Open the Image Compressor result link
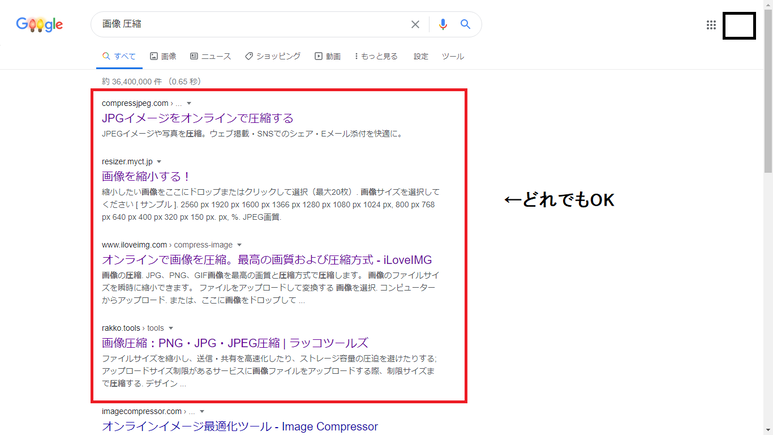This screenshot has height=435, width=773. pyautogui.click(x=240, y=427)
